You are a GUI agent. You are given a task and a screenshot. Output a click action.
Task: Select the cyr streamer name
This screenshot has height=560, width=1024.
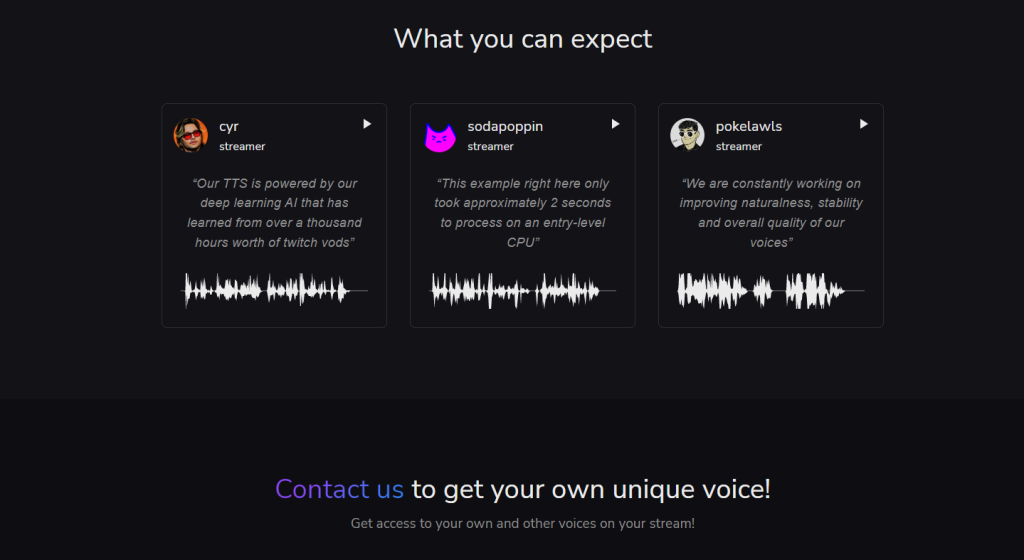229,126
